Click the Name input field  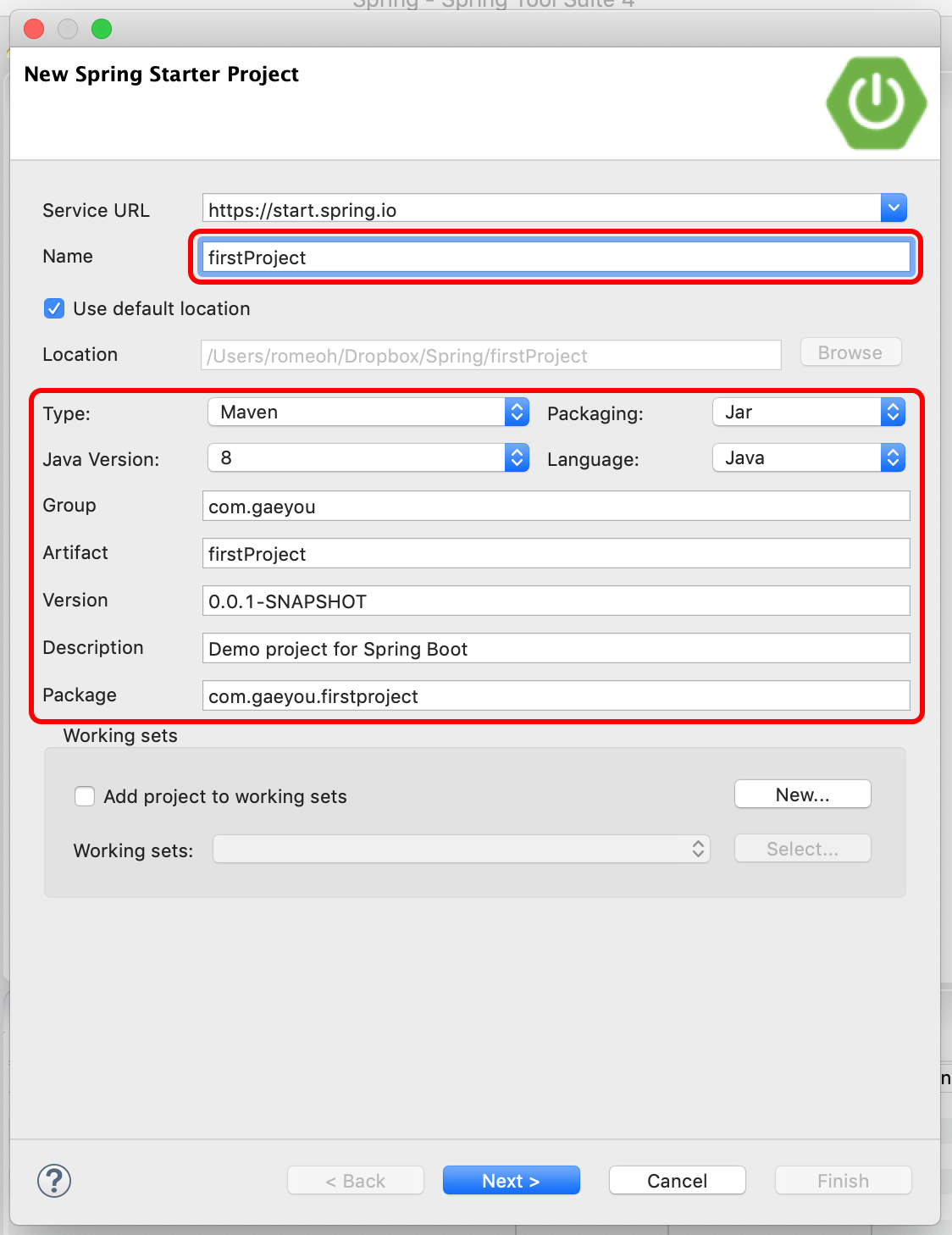coord(556,258)
